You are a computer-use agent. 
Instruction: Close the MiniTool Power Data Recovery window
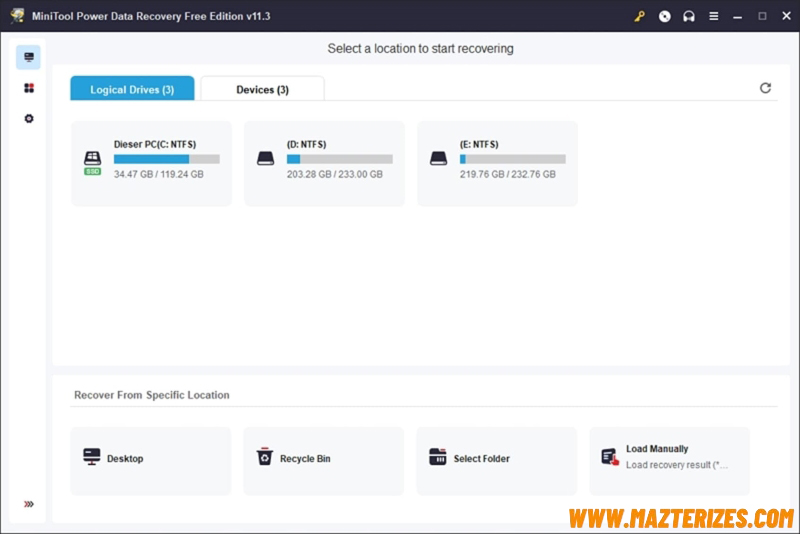coord(786,16)
